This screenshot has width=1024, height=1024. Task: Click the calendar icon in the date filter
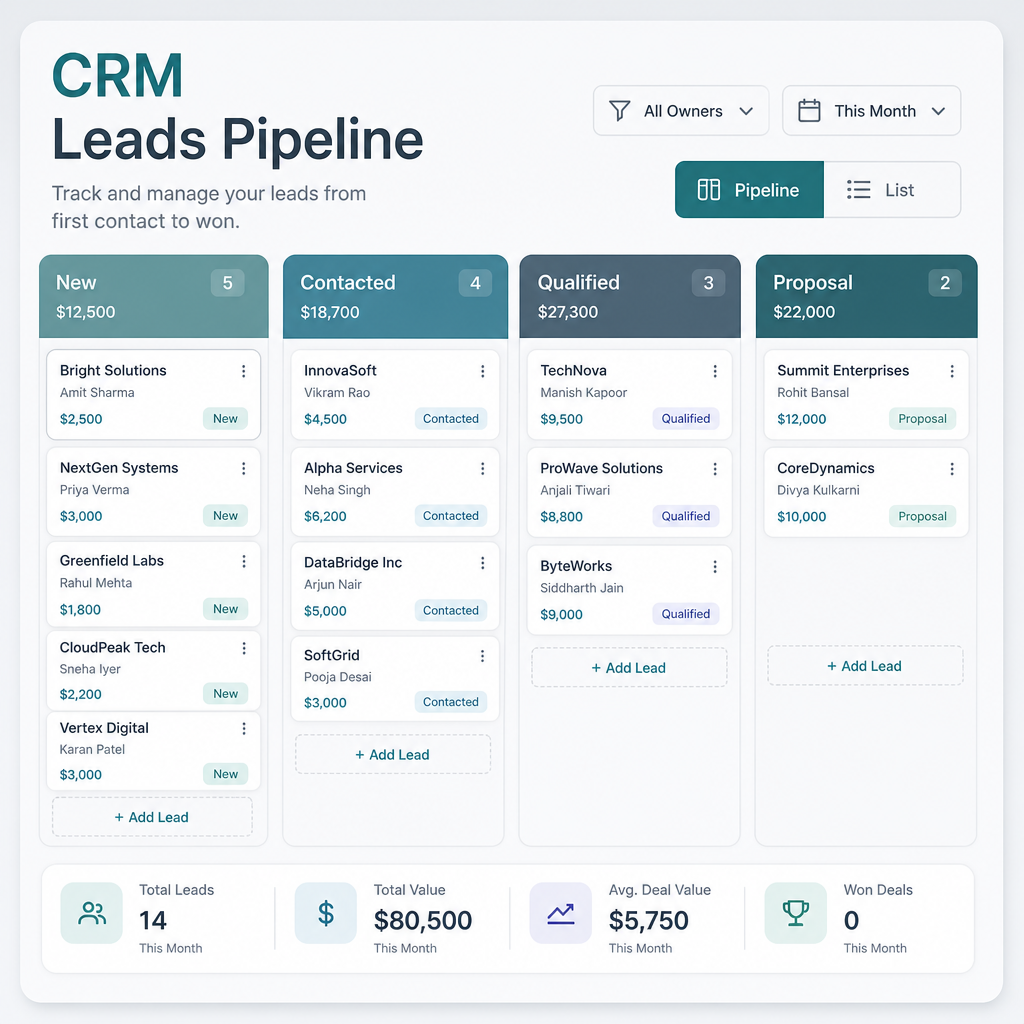click(809, 110)
